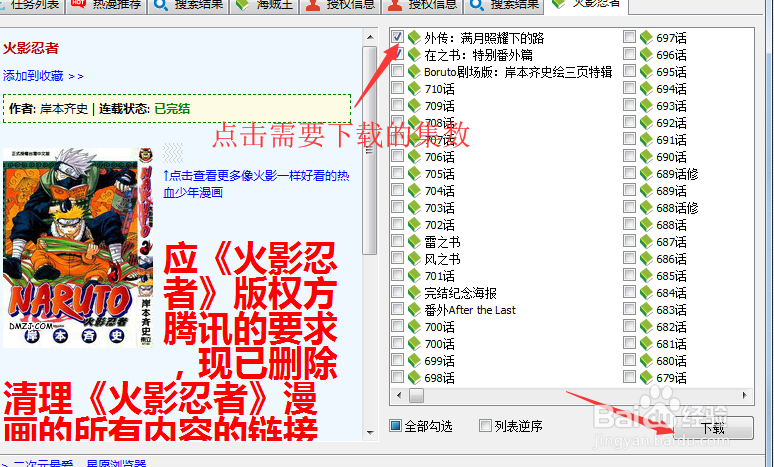Click the book icon beside 709话

[x=414, y=105]
